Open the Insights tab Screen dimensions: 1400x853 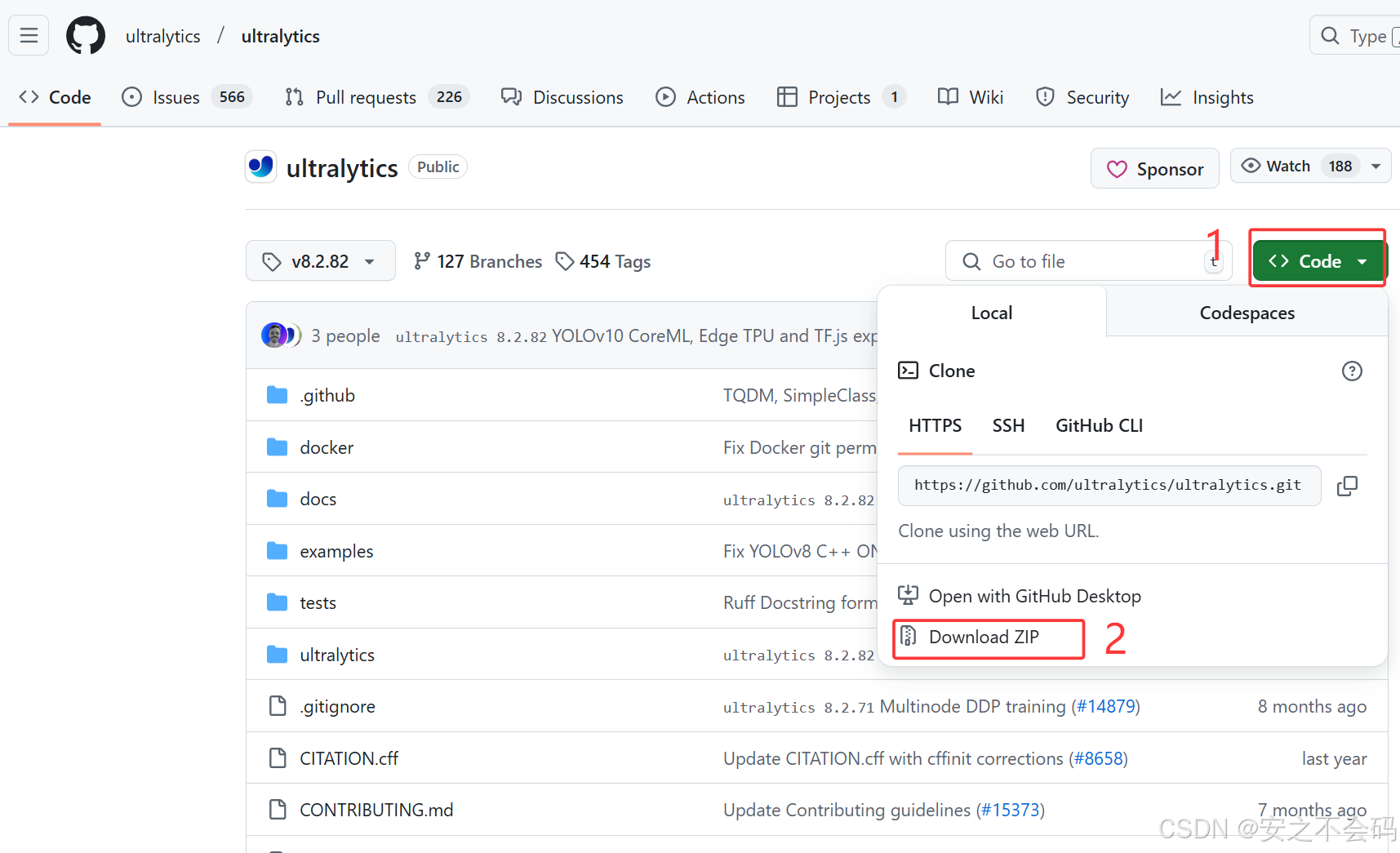point(1207,97)
